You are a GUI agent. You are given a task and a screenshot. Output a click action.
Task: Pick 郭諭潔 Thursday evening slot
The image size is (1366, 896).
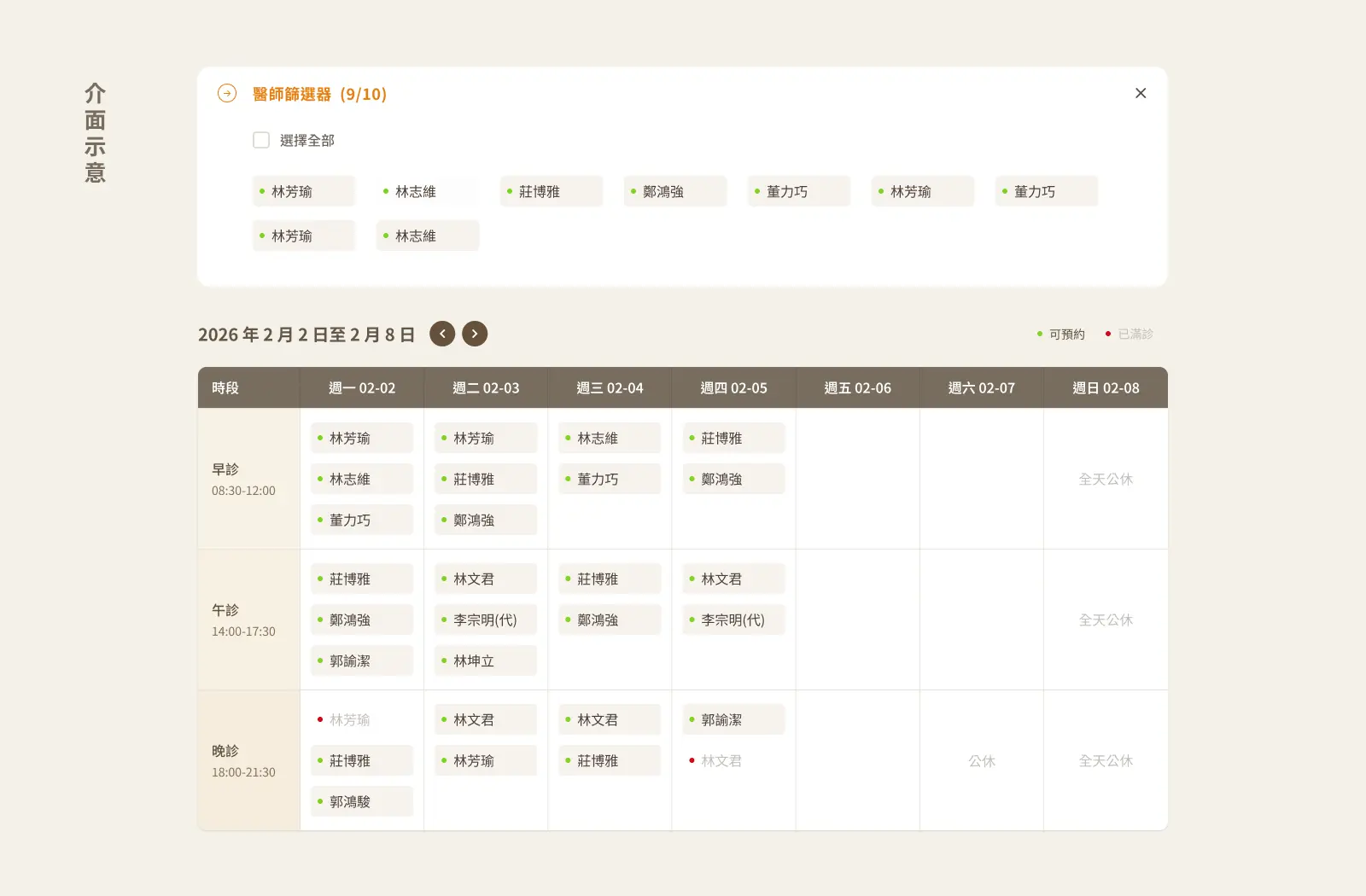click(x=733, y=719)
